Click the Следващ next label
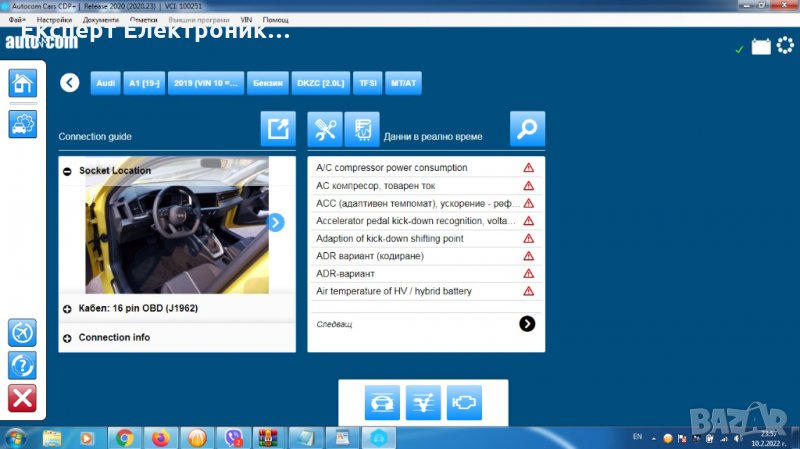The image size is (800, 449). coord(334,324)
